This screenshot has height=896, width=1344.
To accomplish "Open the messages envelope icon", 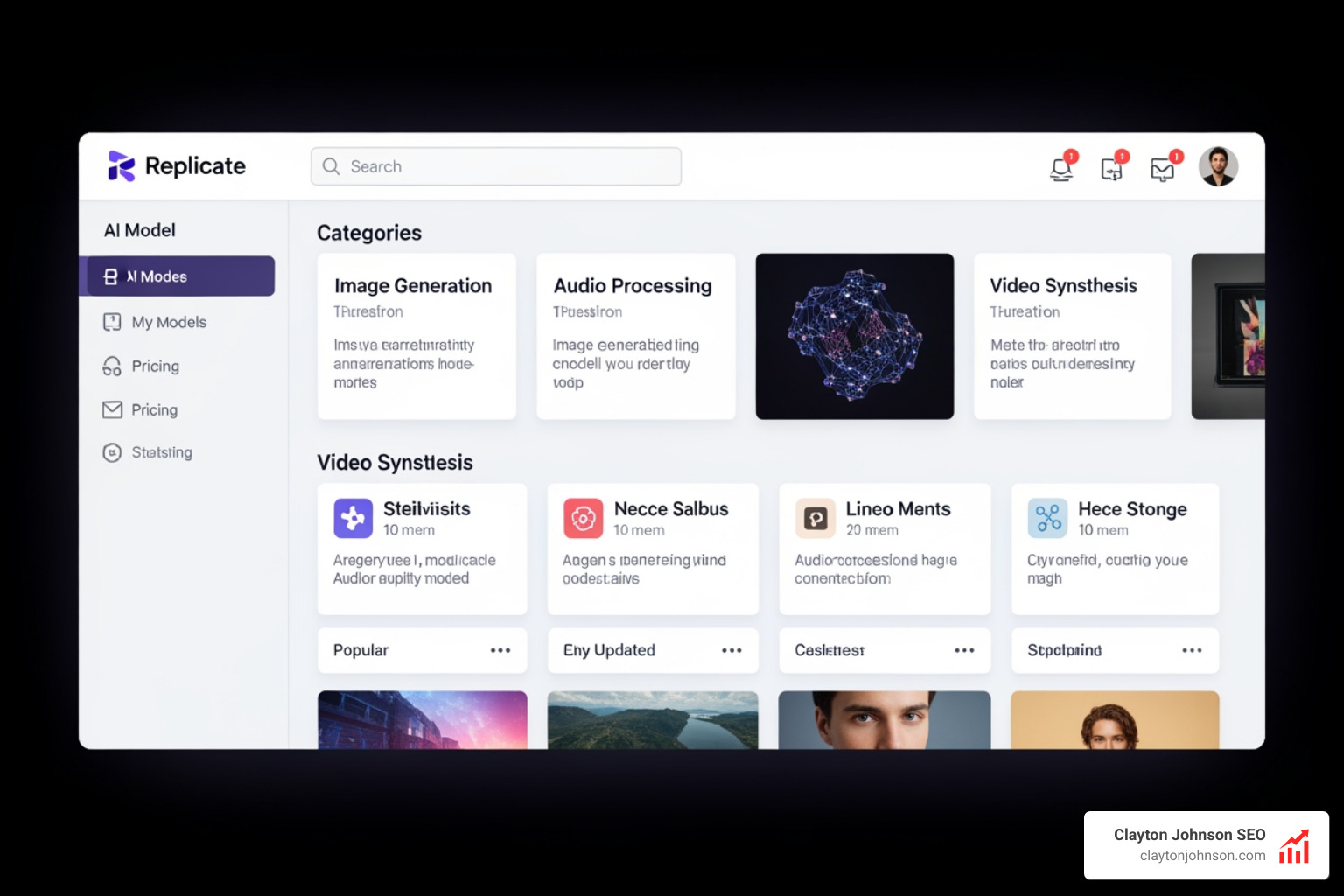I will tap(1162, 169).
